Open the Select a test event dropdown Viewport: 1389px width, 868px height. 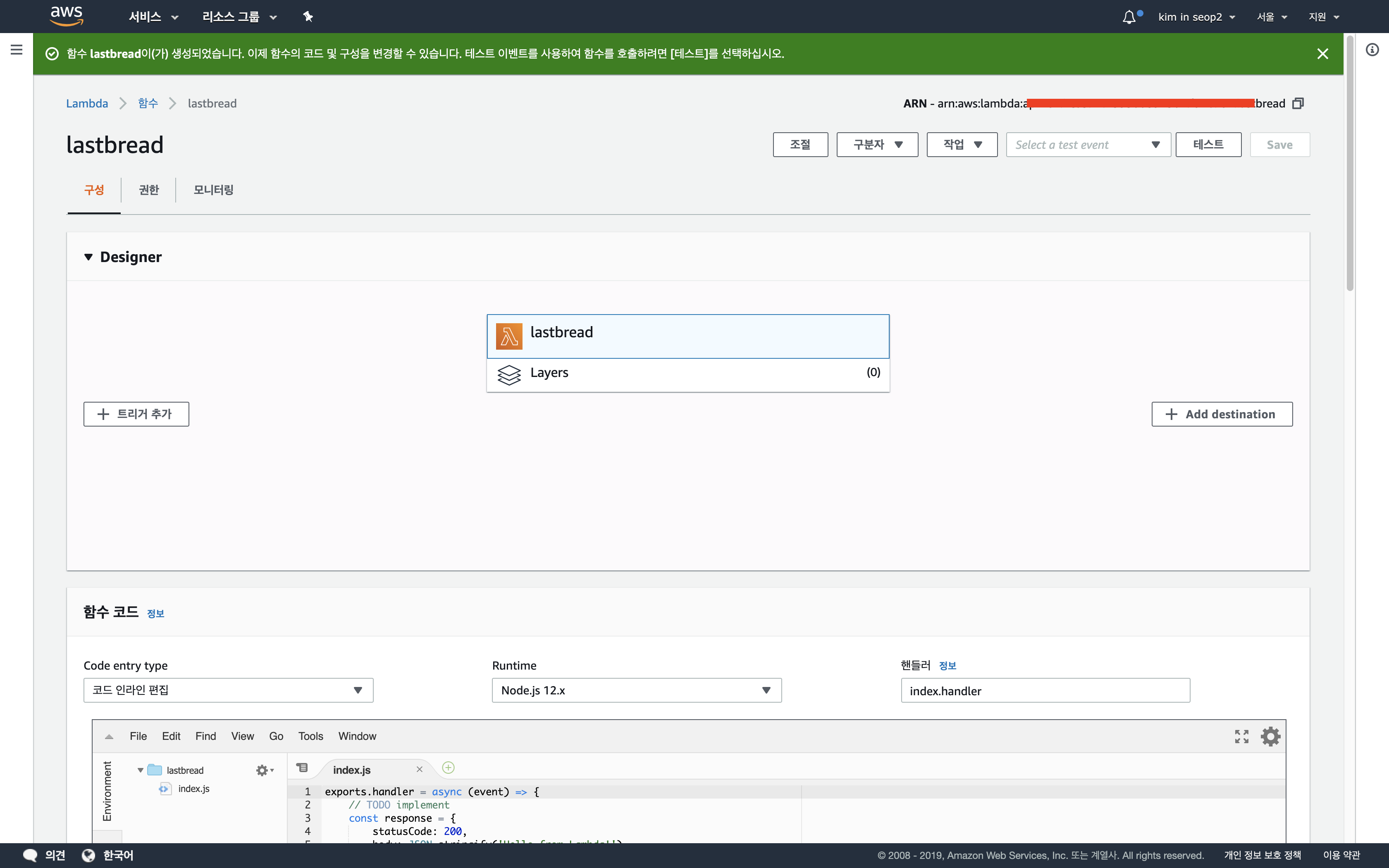point(1088,145)
